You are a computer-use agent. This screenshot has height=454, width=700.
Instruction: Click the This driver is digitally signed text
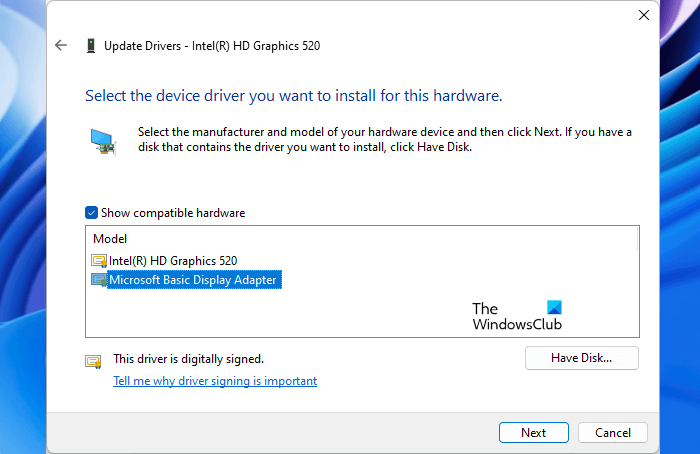[188, 358]
